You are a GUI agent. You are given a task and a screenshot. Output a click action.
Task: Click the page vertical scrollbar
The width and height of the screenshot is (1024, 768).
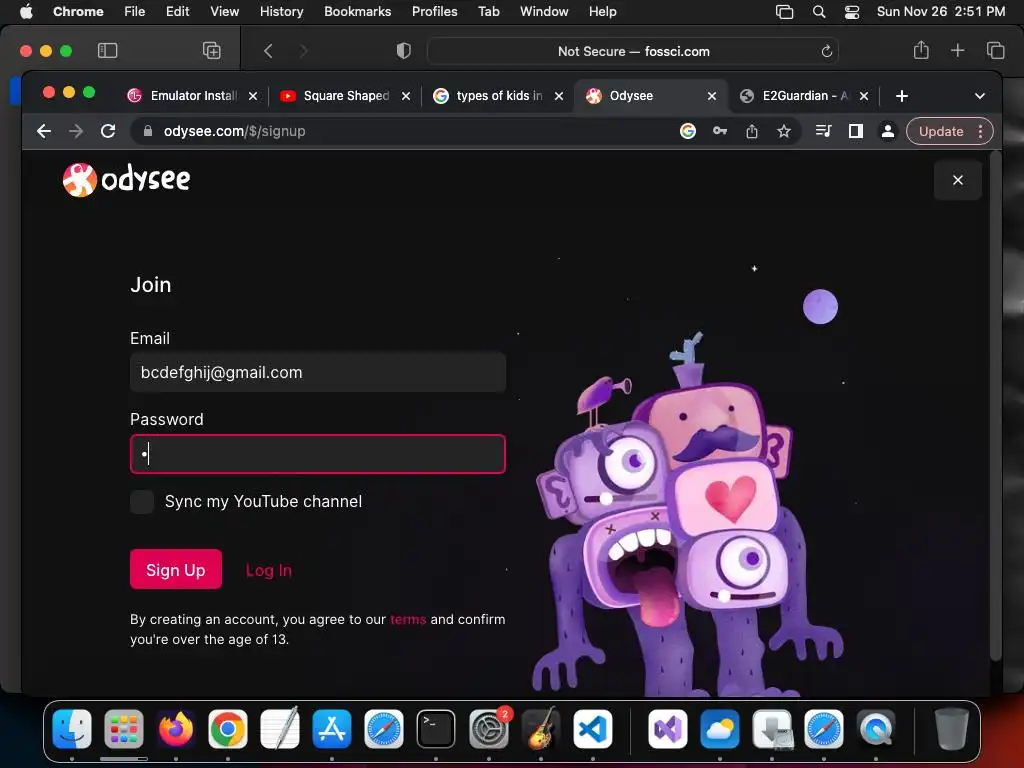(995, 406)
